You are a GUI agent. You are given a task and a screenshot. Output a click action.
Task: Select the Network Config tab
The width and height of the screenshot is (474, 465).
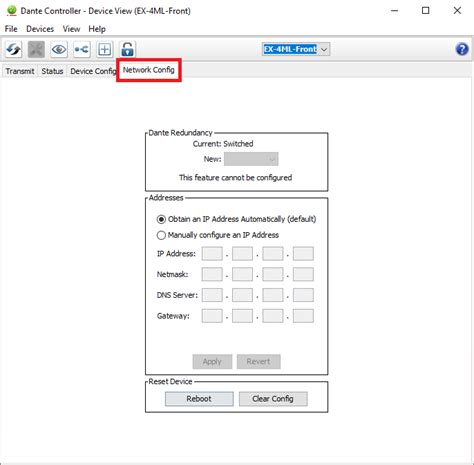click(x=149, y=70)
